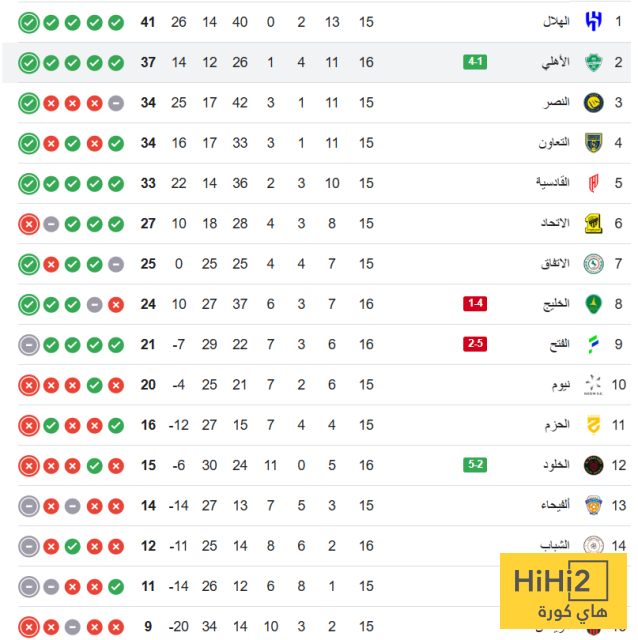Click the Al-Nassr yellow club logo
The image size is (638, 640).
594,102
